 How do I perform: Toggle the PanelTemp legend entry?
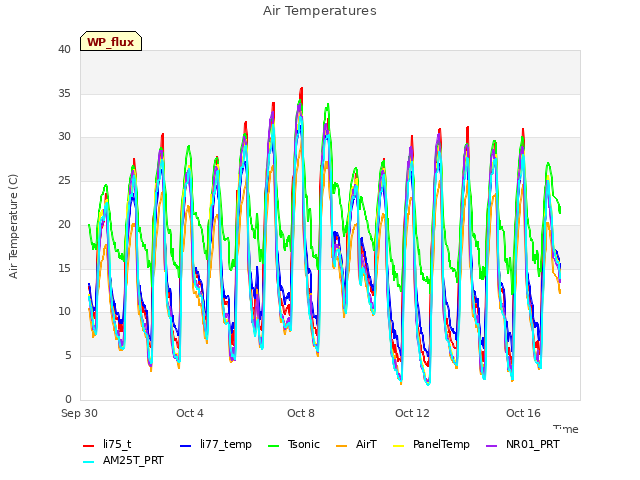[431, 444]
